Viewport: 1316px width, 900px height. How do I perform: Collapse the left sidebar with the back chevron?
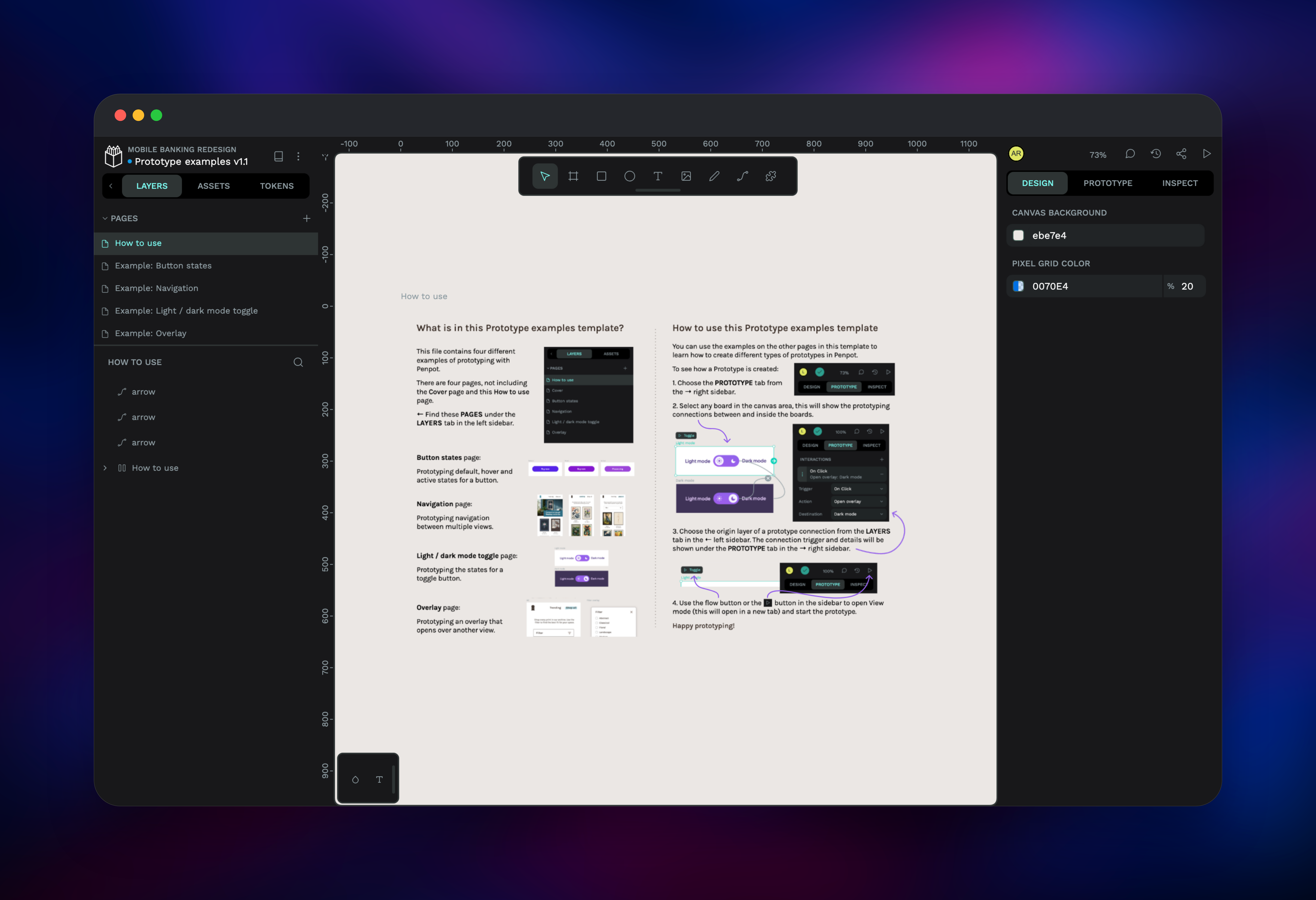pos(111,186)
